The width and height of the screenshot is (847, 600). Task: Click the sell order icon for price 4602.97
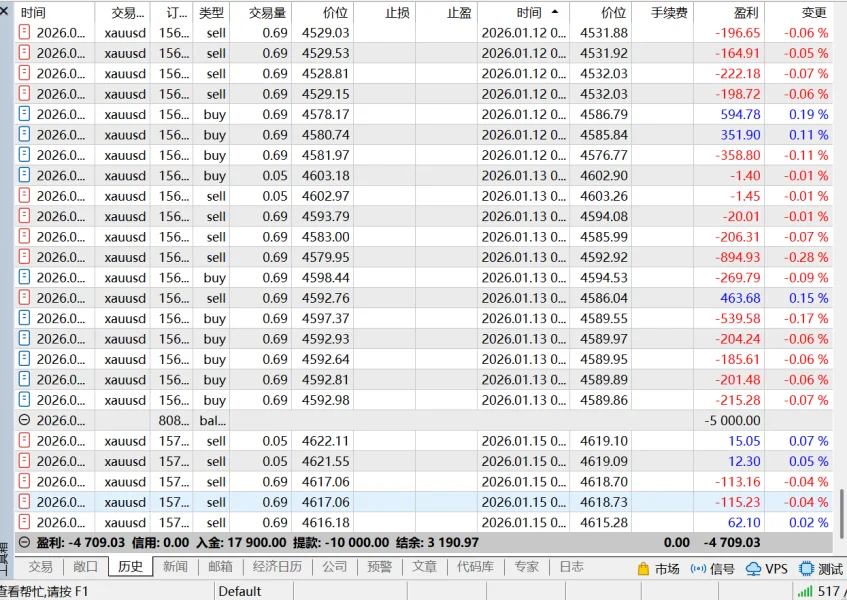point(24,195)
